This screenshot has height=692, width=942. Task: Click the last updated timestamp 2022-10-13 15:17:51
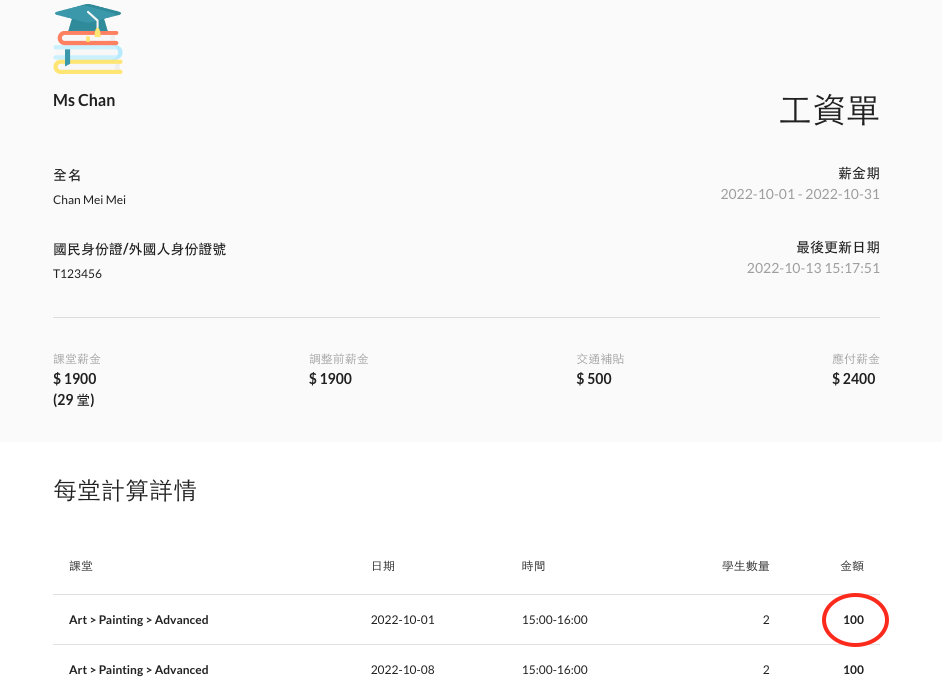click(813, 268)
